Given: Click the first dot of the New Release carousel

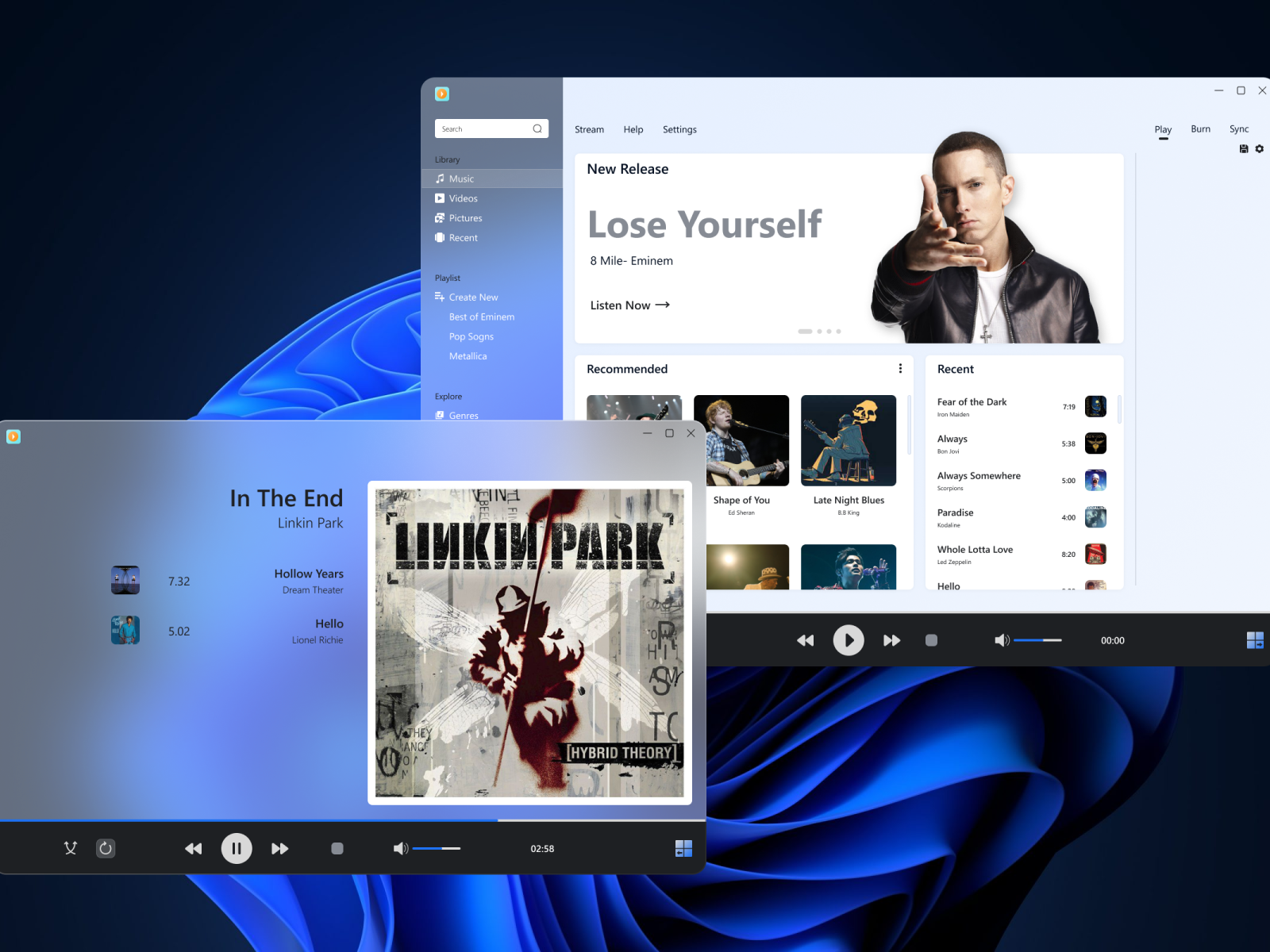Looking at the screenshot, I should 805,331.
